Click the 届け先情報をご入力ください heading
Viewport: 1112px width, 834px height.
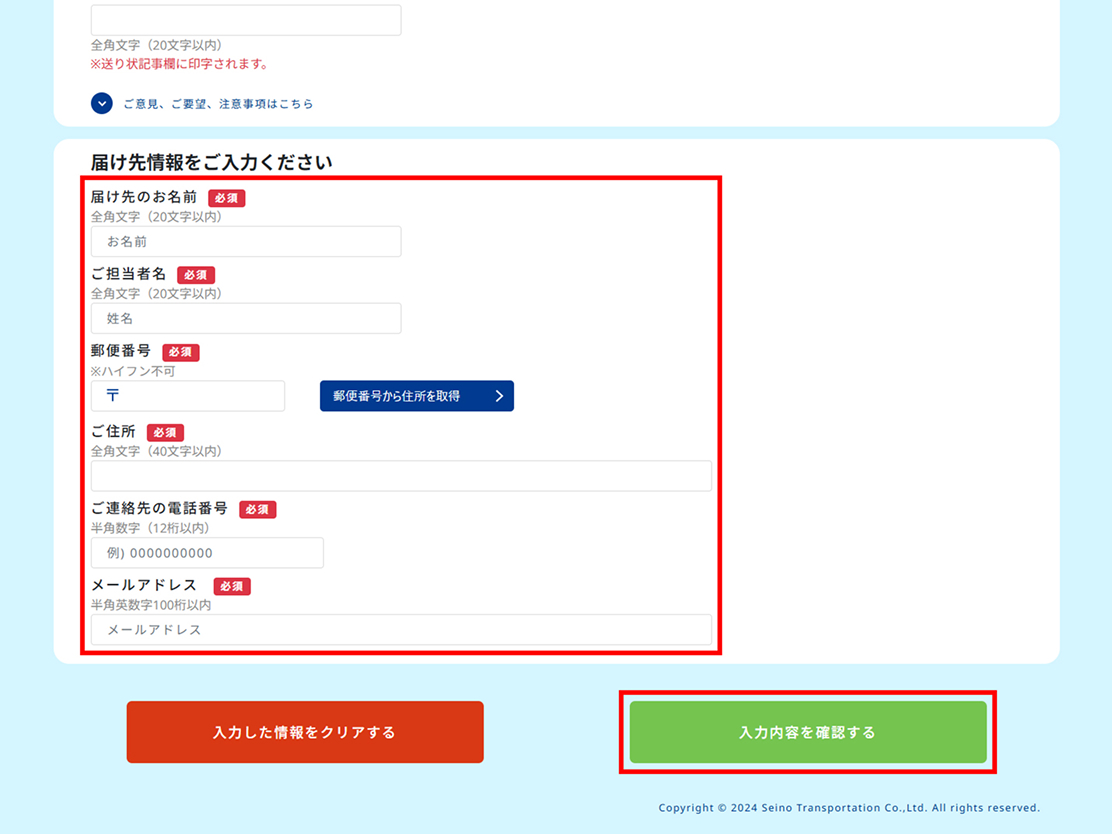(211, 162)
